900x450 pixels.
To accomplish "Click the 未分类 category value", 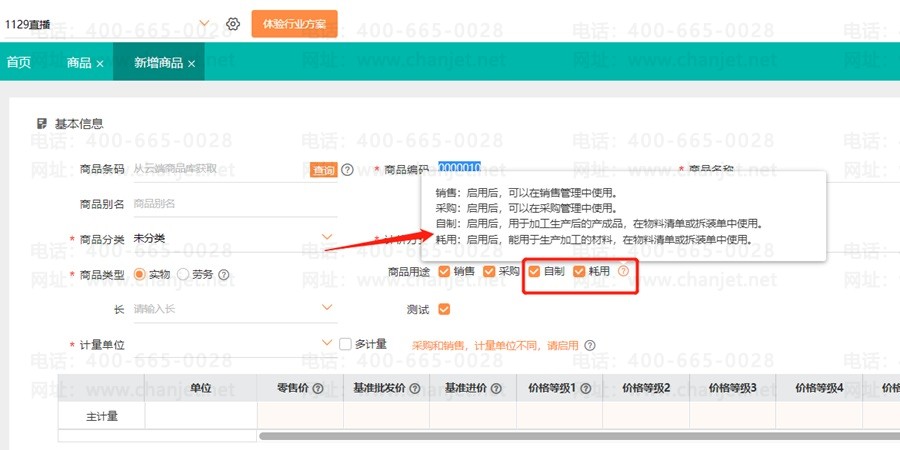I will 149,238.
